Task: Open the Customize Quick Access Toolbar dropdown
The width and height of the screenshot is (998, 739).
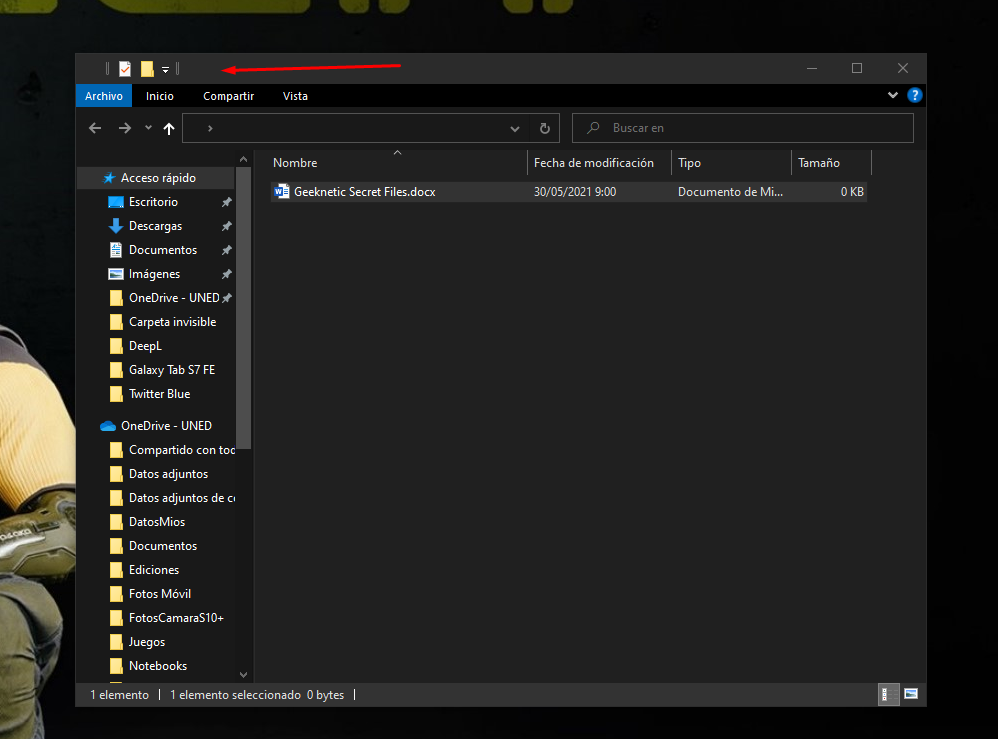Action: tap(165, 70)
